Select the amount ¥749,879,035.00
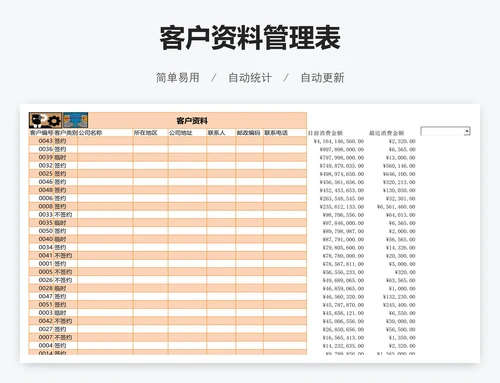500x383 pixels. [x=342, y=166]
